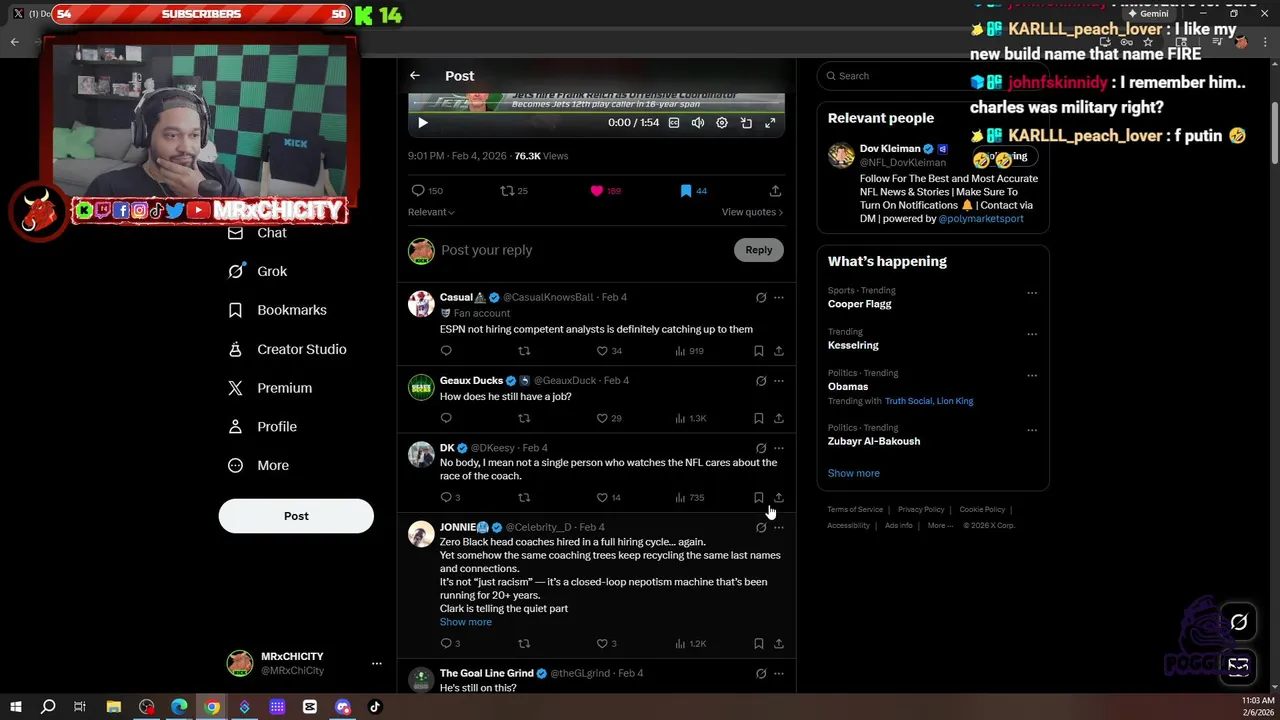Mute the video with the speaker icon

click(698, 123)
